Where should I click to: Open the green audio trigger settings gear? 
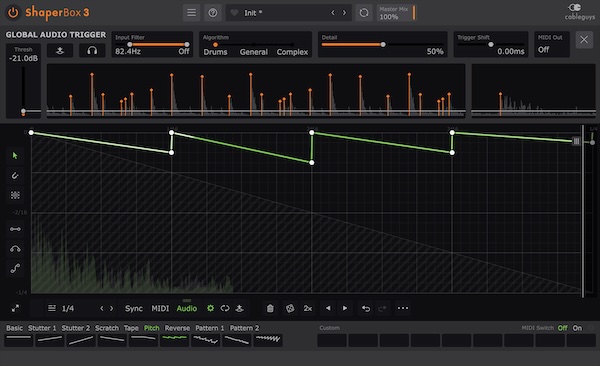coord(210,308)
